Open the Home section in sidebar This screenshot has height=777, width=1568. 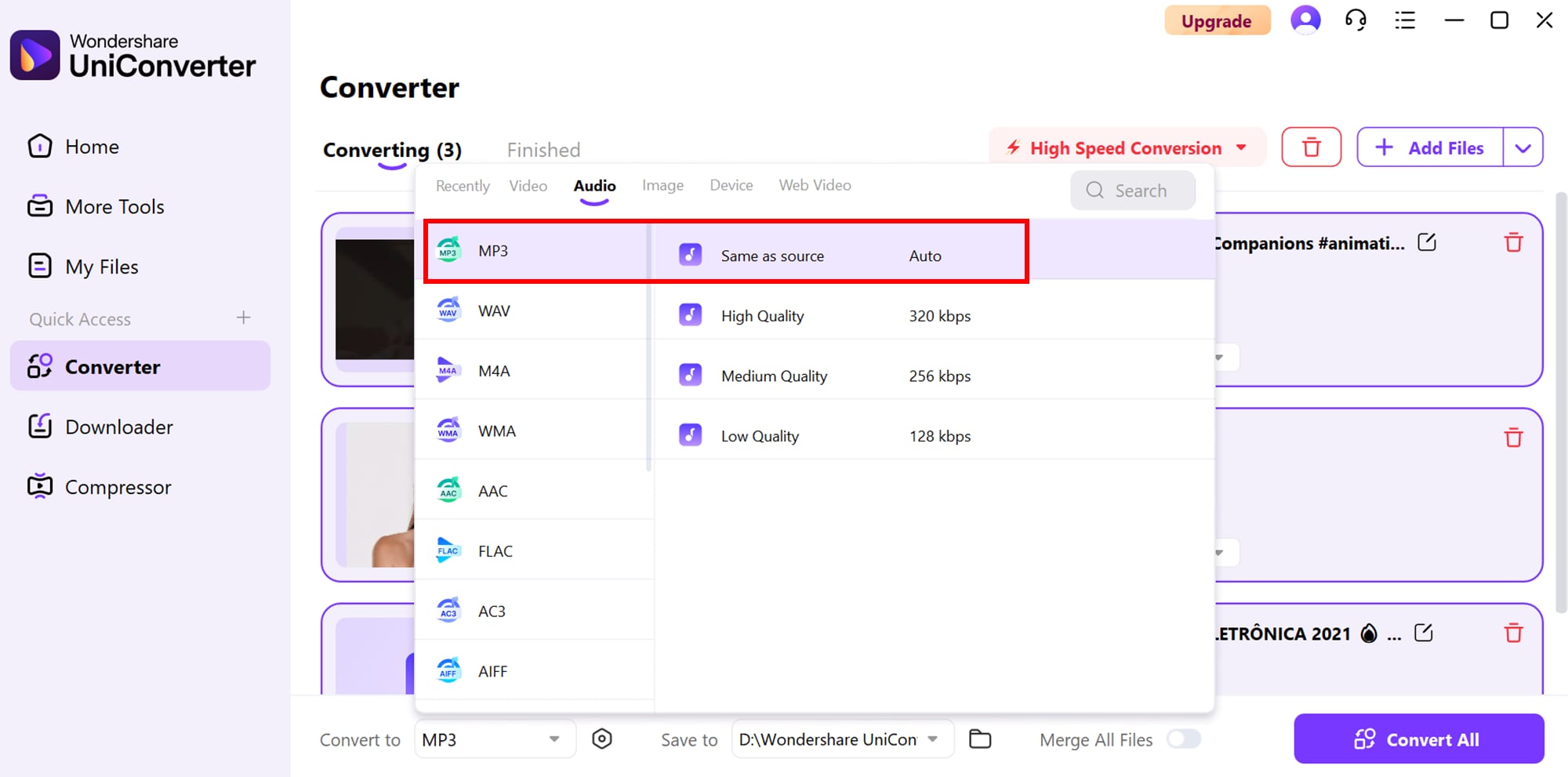(x=74, y=147)
